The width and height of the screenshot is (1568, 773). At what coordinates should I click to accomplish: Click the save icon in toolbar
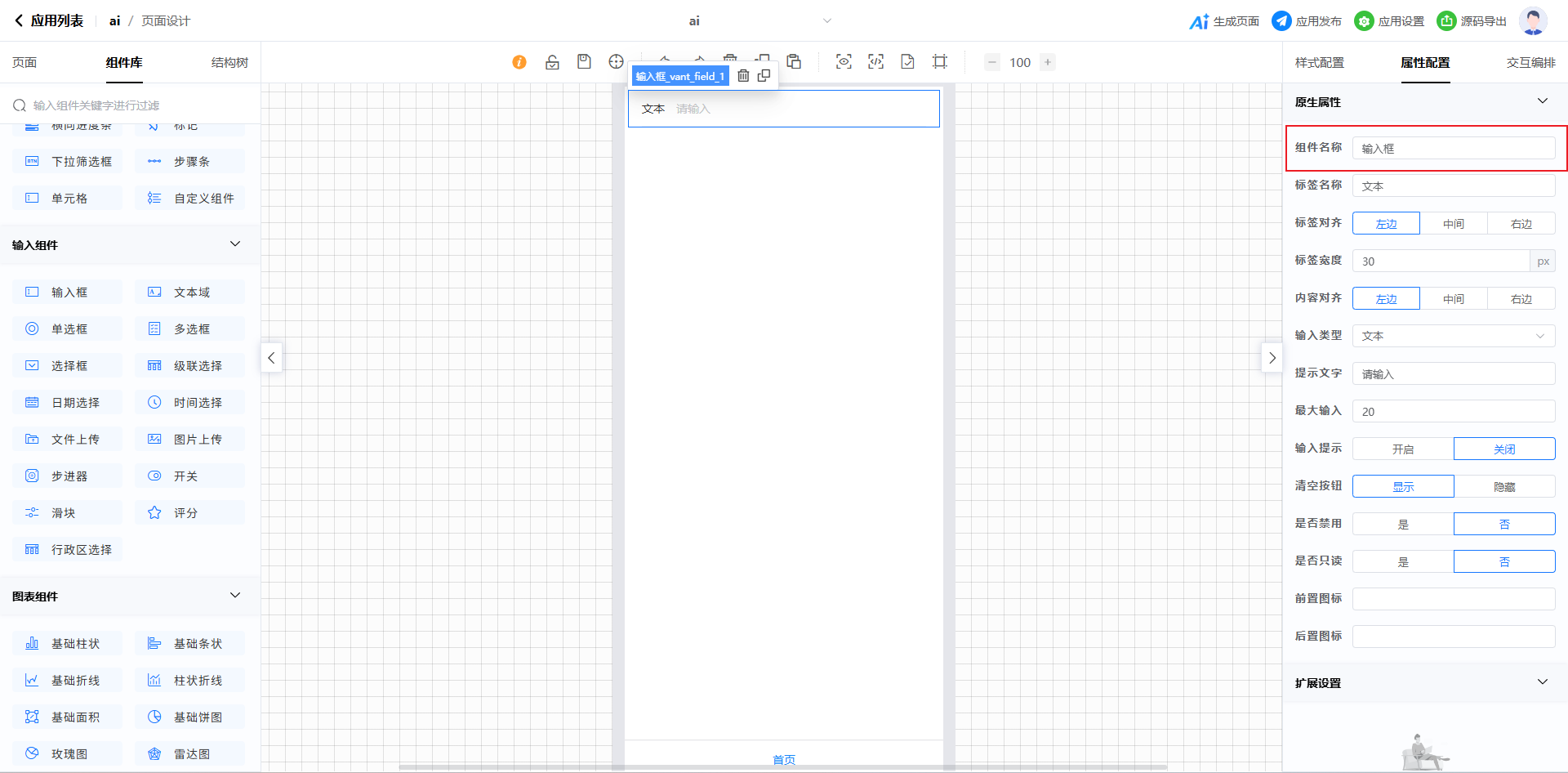pyautogui.click(x=584, y=62)
